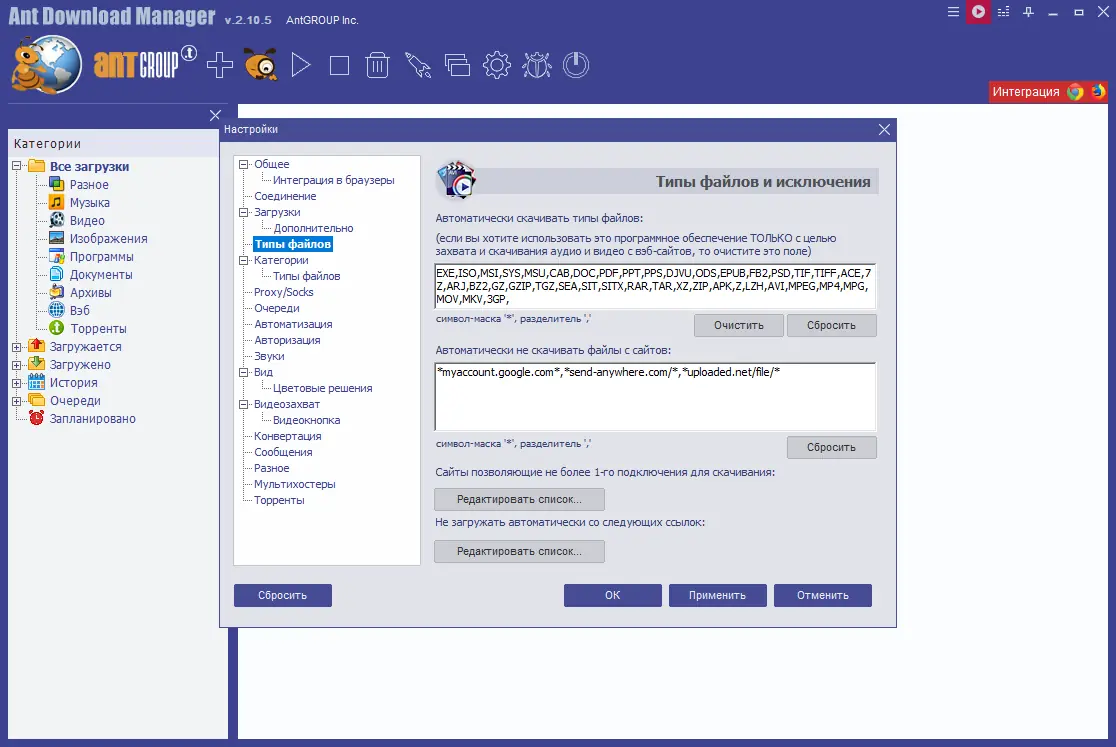This screenshot has height=747, width=1116.
Task: Open the Proxy/Socks settings page
Action: pyautogui.click(x=283, y=292)
